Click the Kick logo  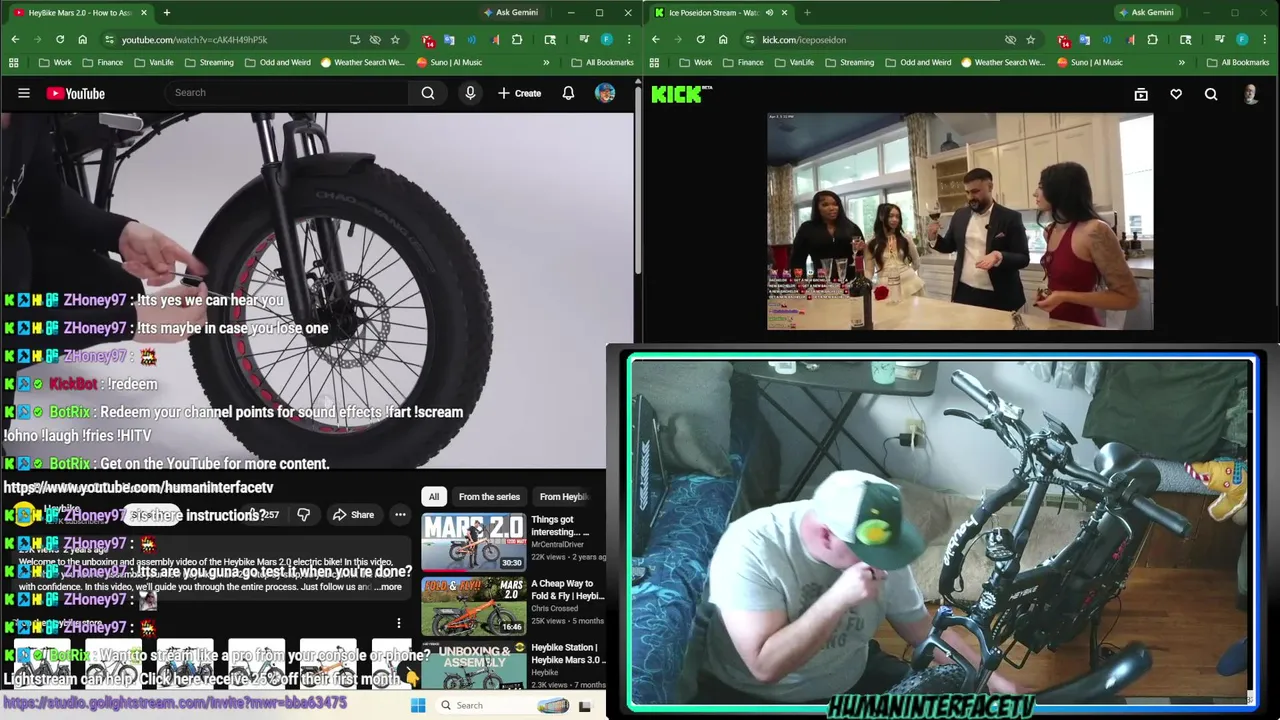tap(681, 94)
